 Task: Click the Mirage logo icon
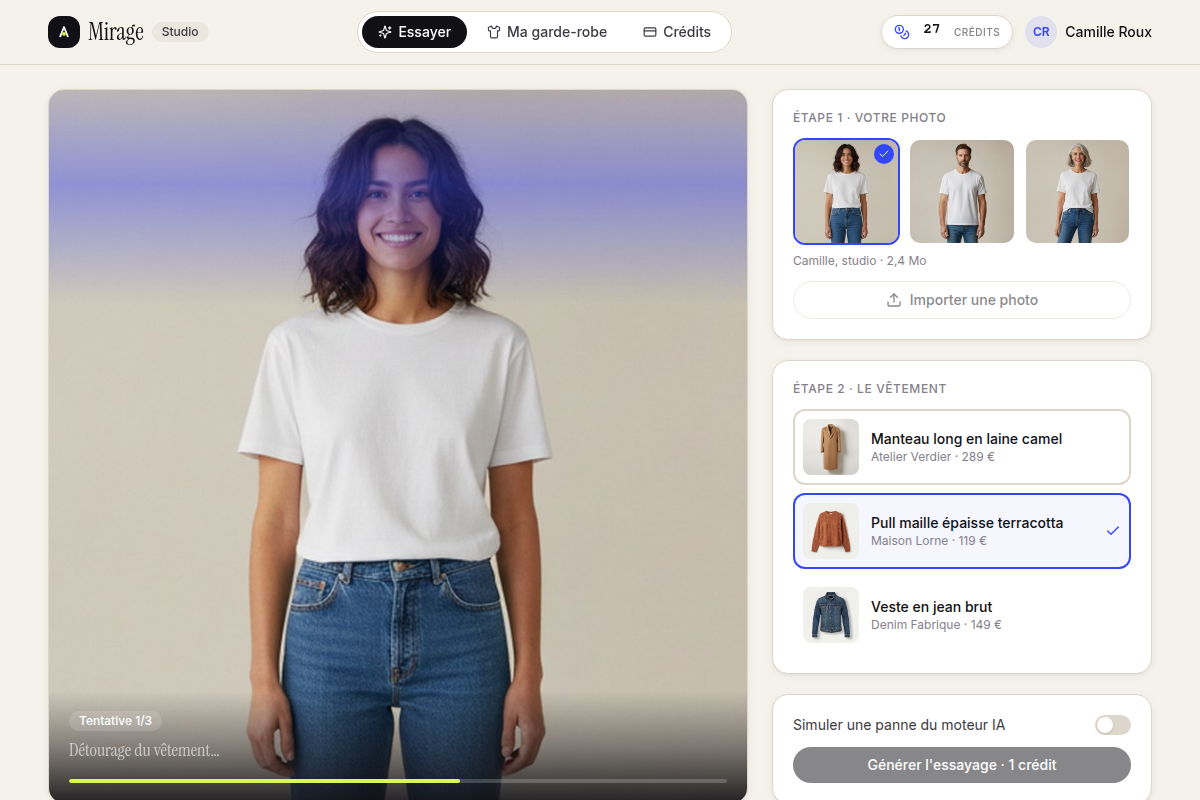coord(64,32)
